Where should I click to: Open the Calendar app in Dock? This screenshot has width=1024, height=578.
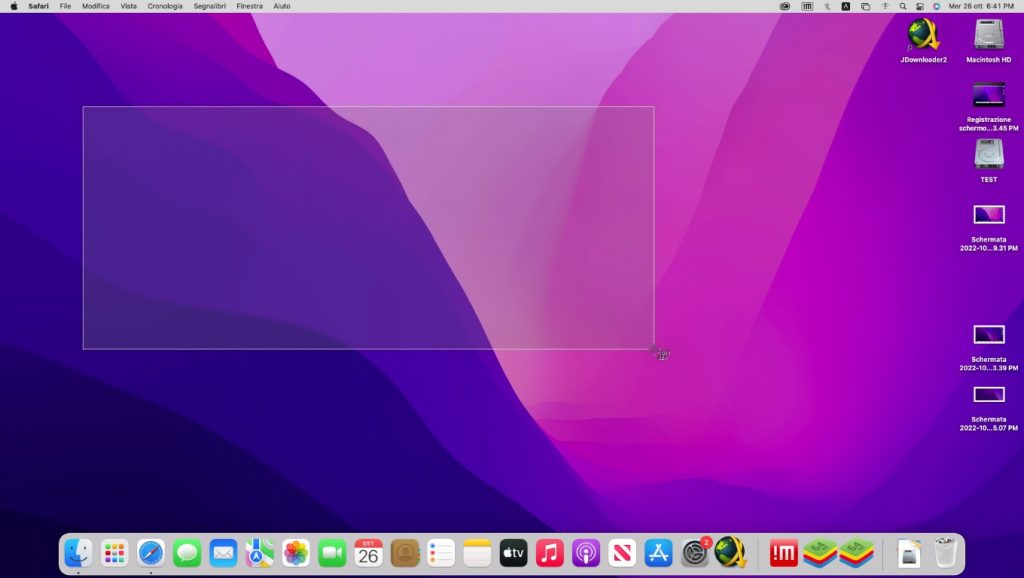[368, 552]
